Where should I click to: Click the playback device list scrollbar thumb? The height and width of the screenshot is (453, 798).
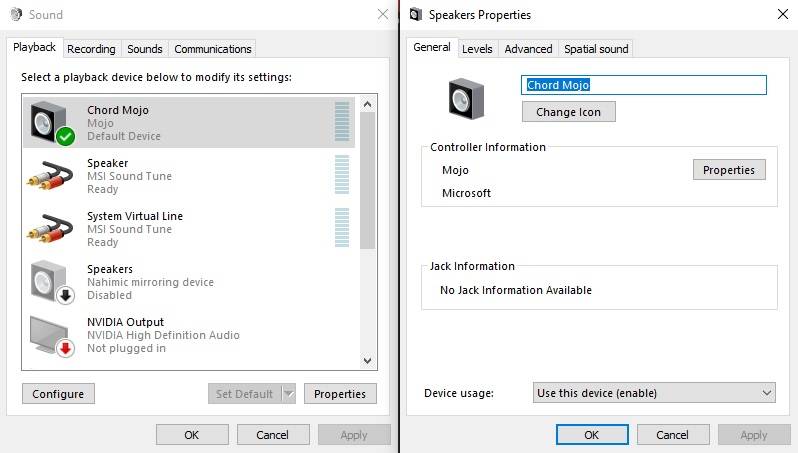pos(367,181)
